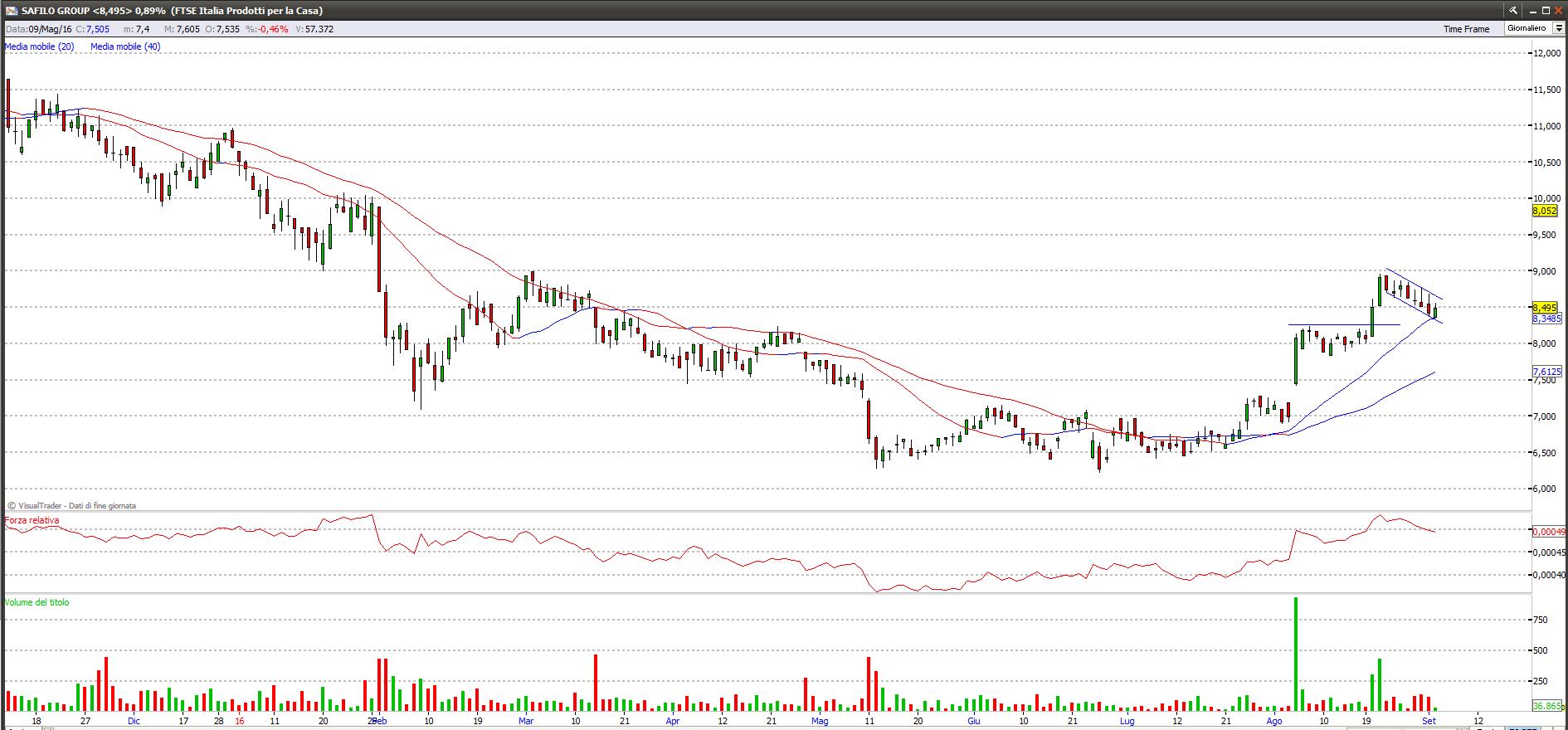This screenshot has width=1568, height=730.
Task: Click the Giu label on the date axis
Action: coord(974,721)
